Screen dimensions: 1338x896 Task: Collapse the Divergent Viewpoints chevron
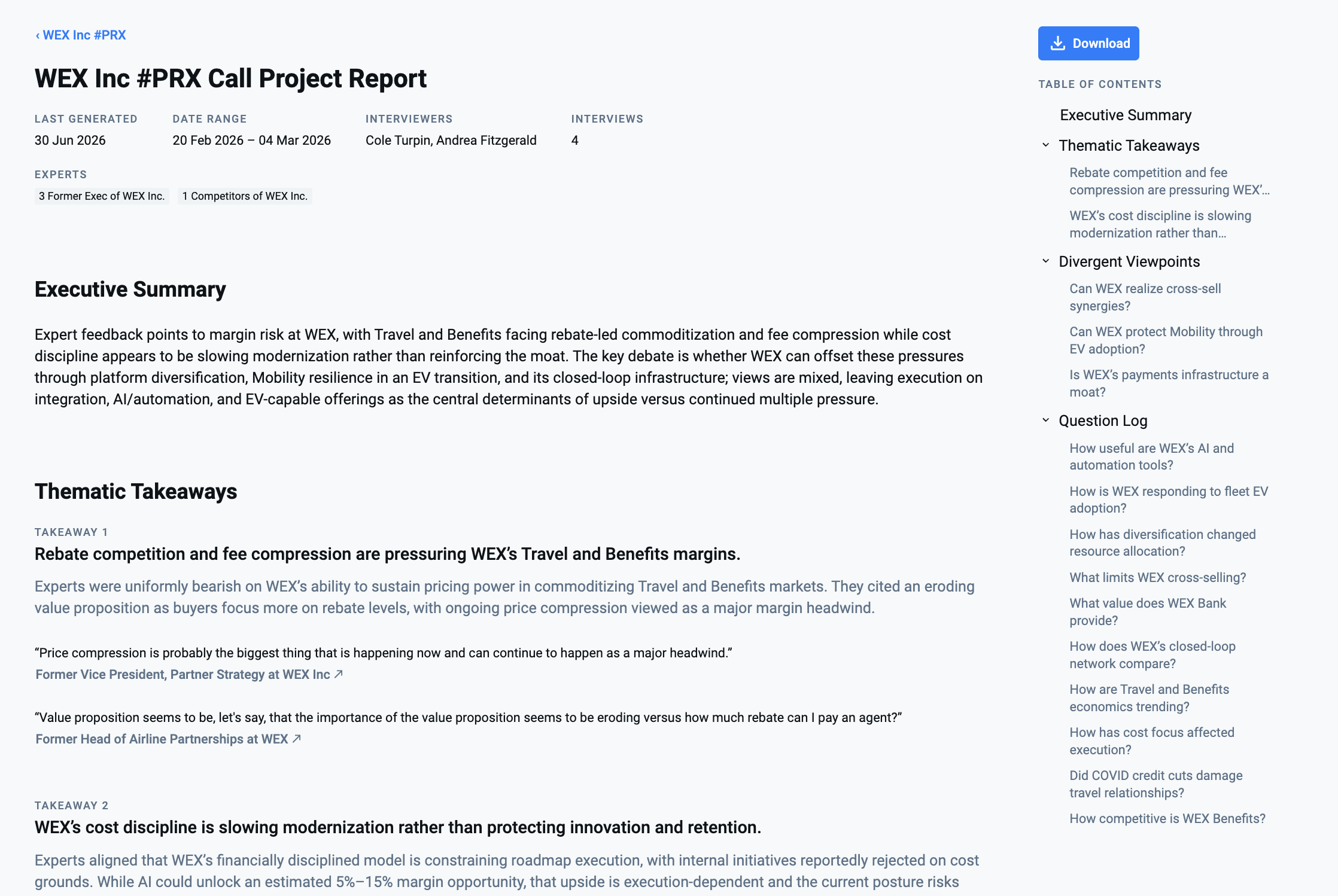(1045, 261)
